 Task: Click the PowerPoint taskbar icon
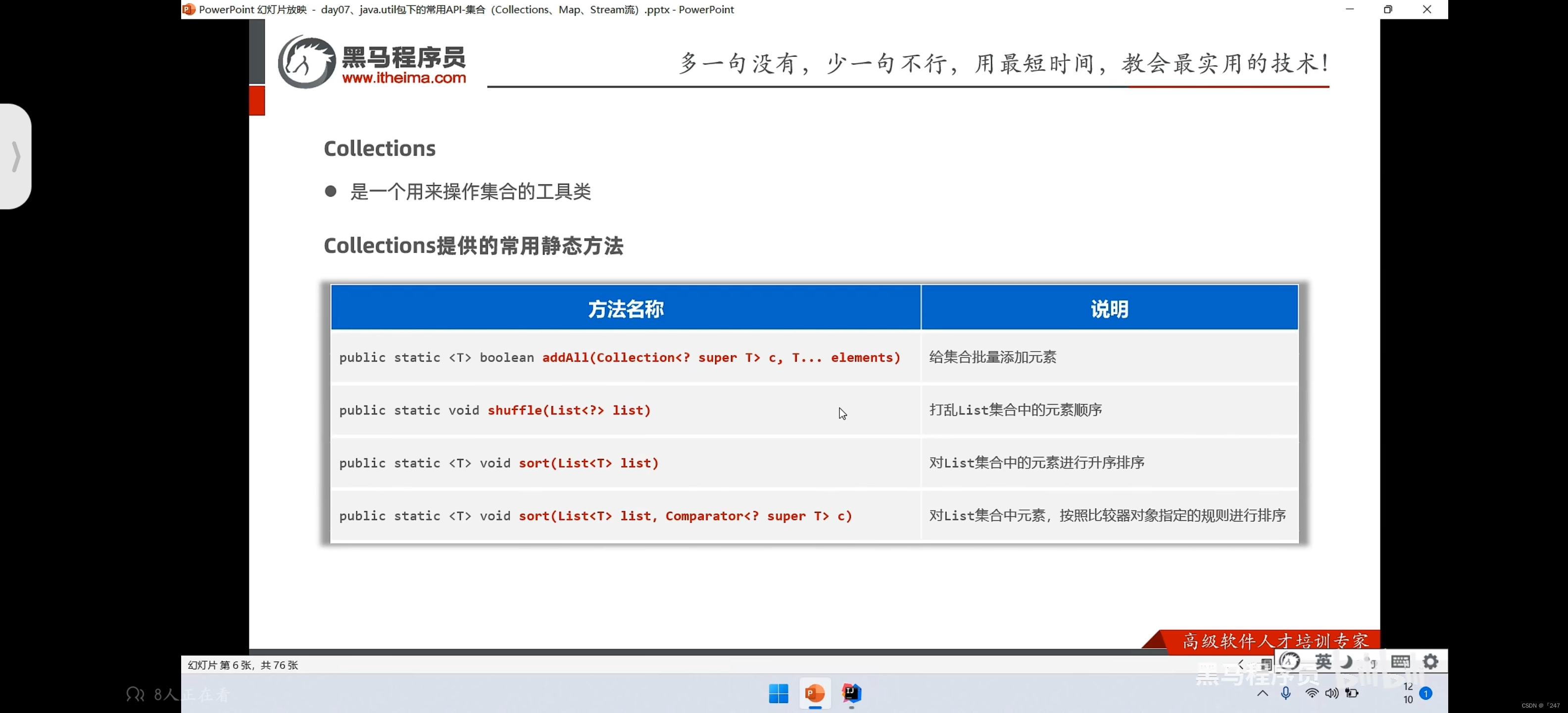tap(815, 694)
